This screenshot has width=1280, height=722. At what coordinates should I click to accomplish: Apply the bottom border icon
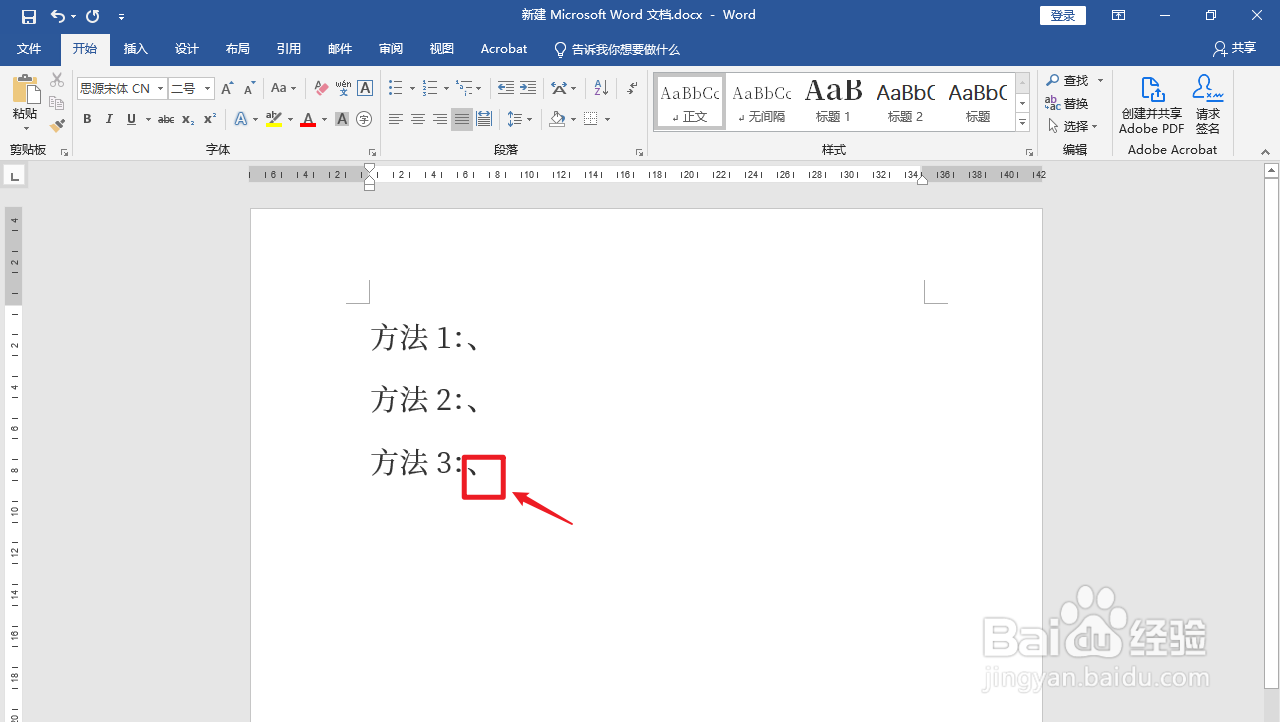(590, 119)
